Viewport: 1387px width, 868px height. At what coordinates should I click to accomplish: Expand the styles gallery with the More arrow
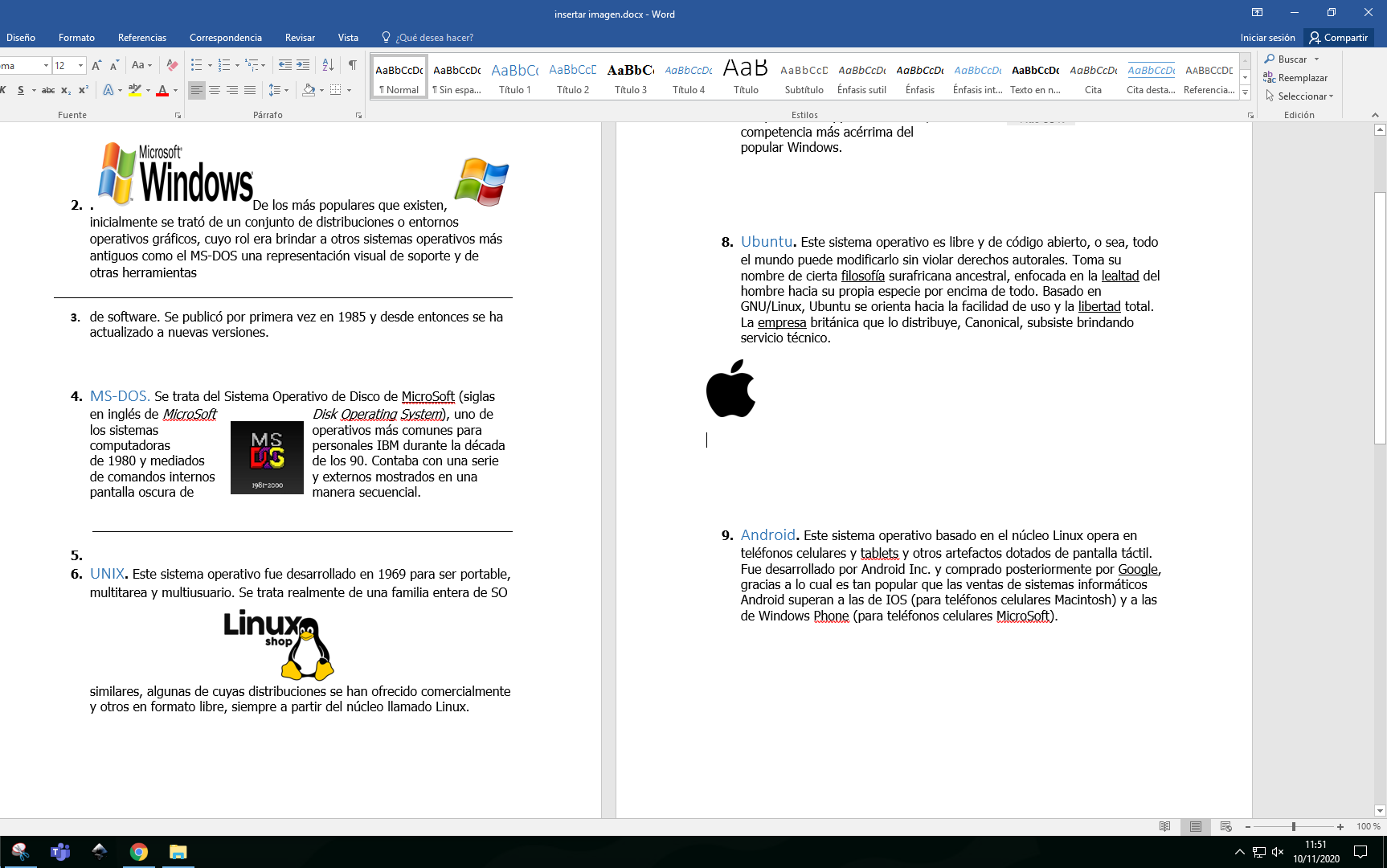click(x=1246, y=93)
